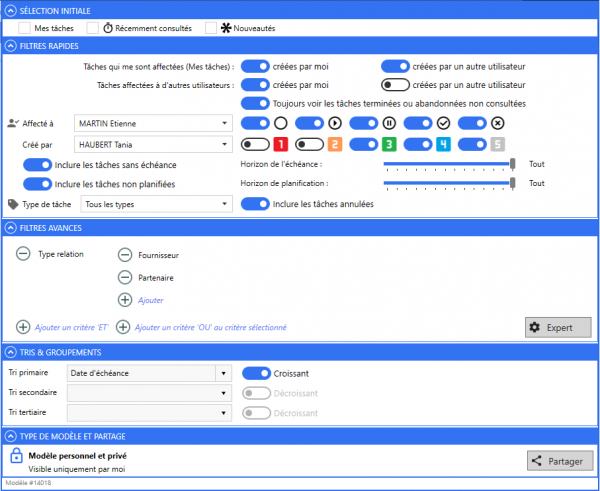600x491 pixels.
Task: Toggle the switch beside the play status icon
Action: [x=310, y=123]
